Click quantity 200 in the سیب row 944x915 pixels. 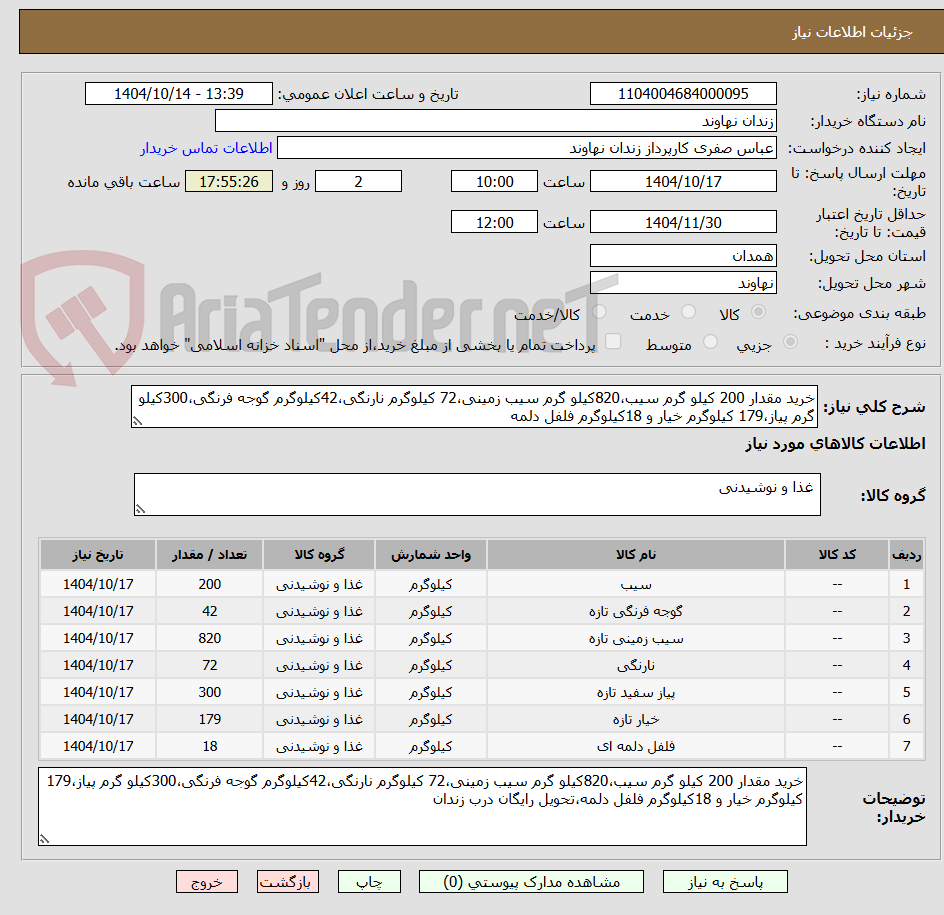tap(210, 585)
